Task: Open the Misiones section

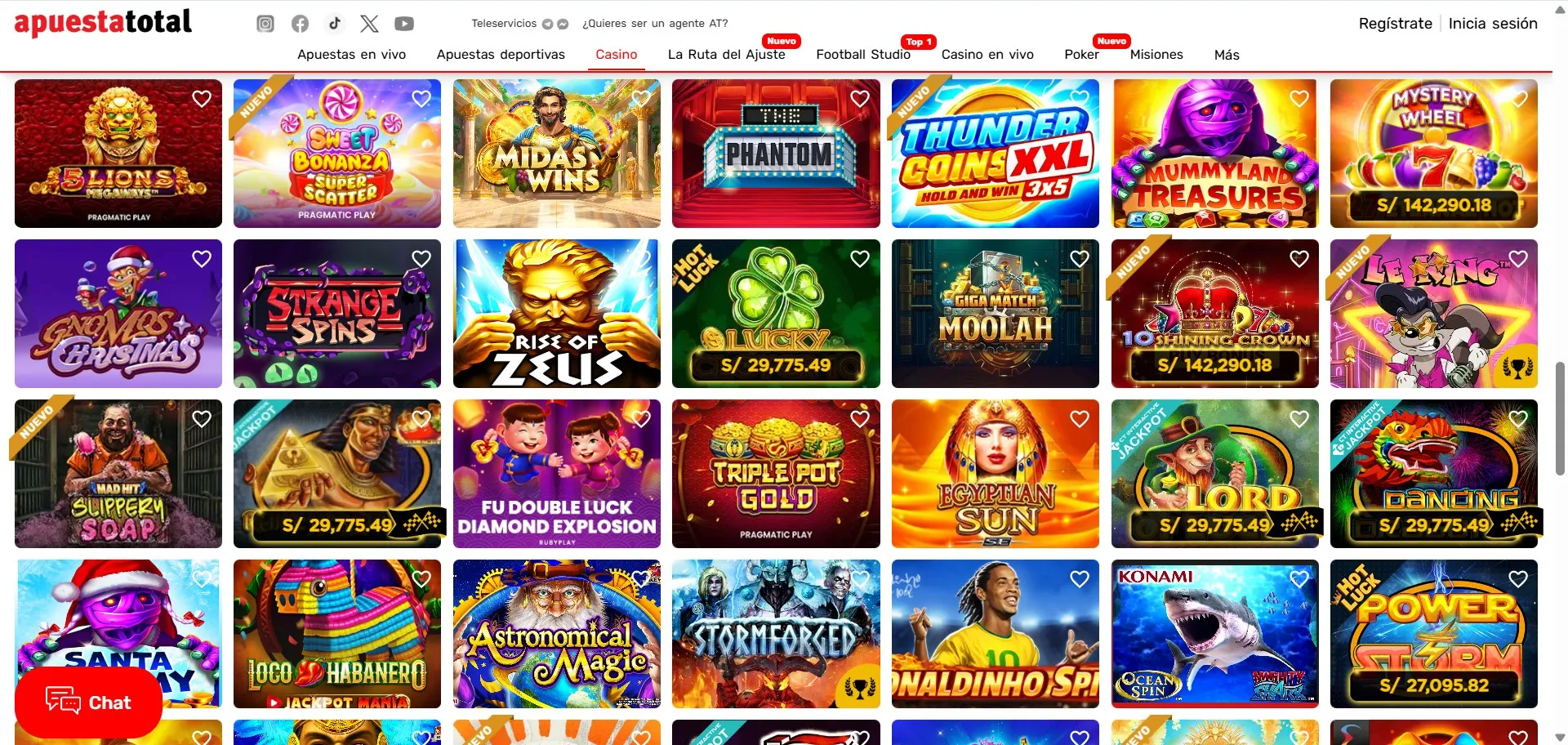Action: (1156, 54)
